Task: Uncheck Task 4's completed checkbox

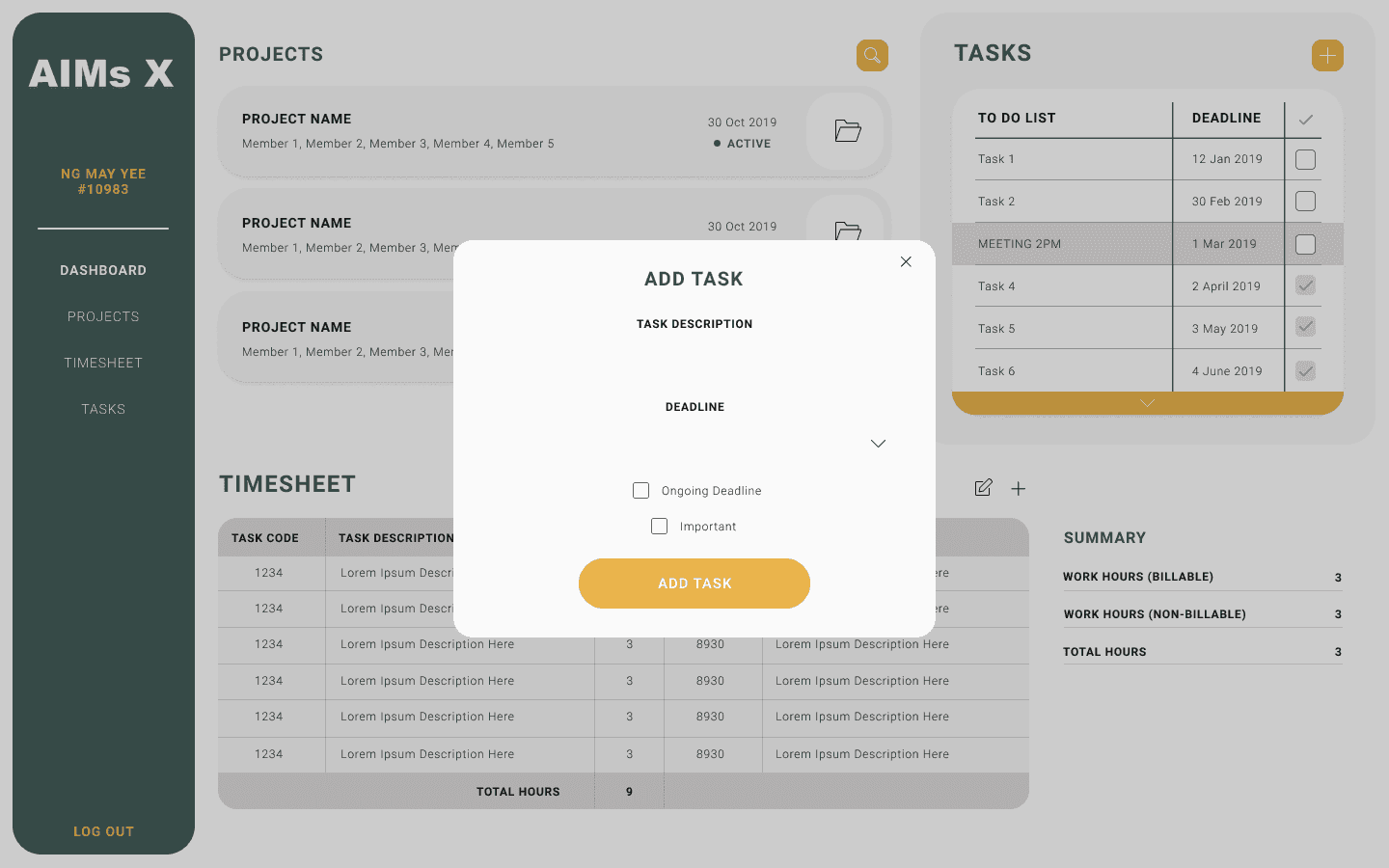Action: [x=1304, y=285]
